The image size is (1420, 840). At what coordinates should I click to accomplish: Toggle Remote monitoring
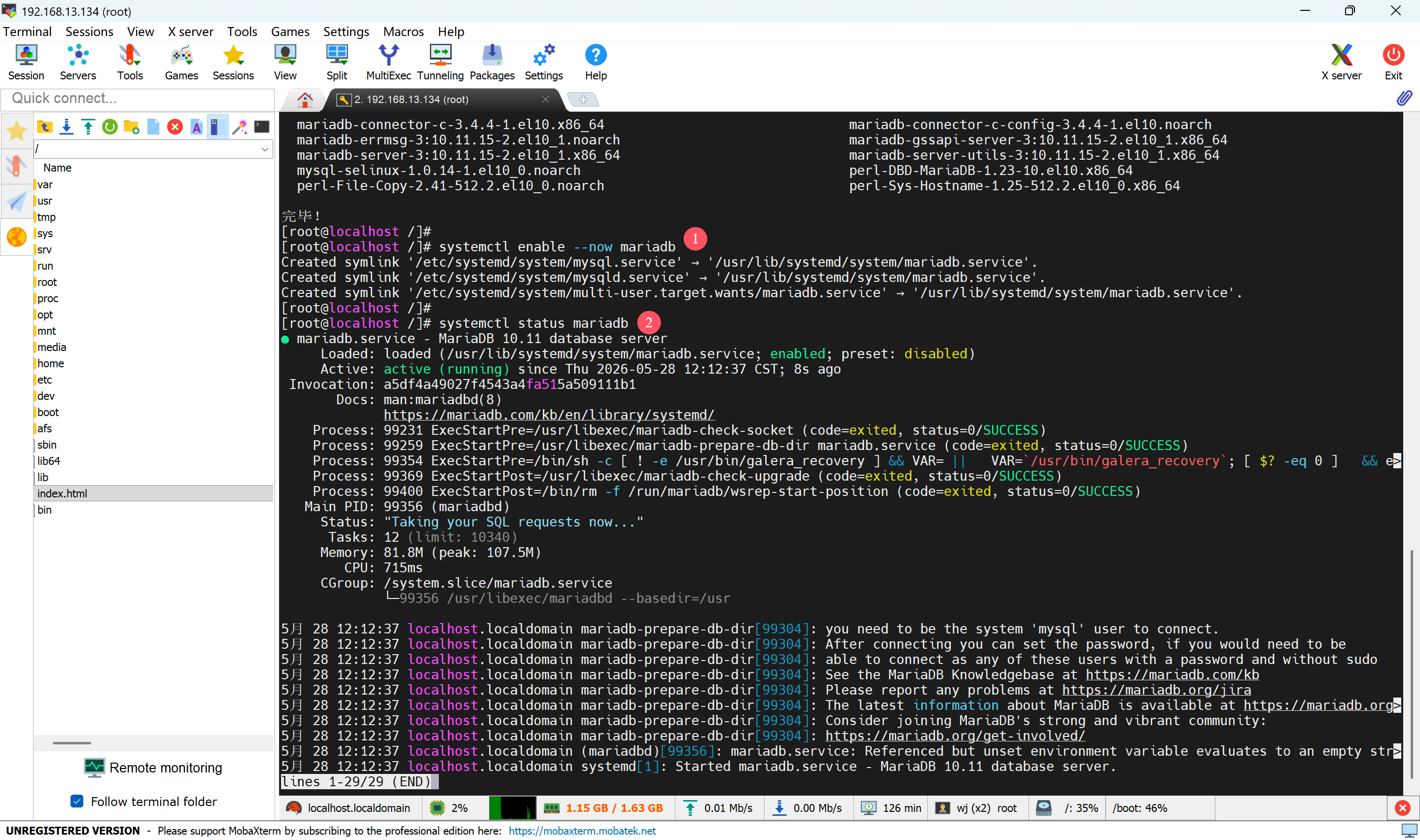click(153, 768)
